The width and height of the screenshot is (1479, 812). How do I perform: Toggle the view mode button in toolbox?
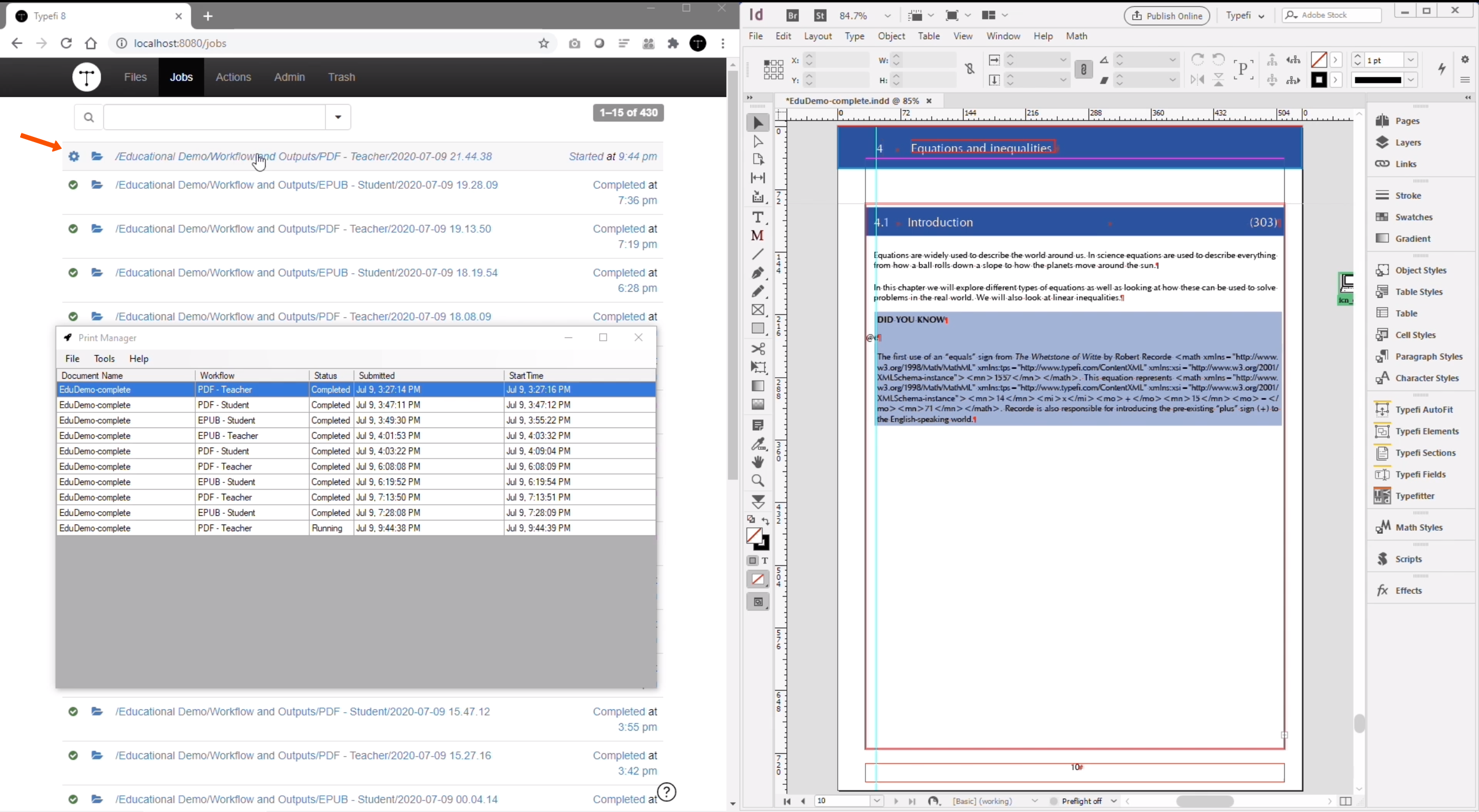(x=757, y=602)
